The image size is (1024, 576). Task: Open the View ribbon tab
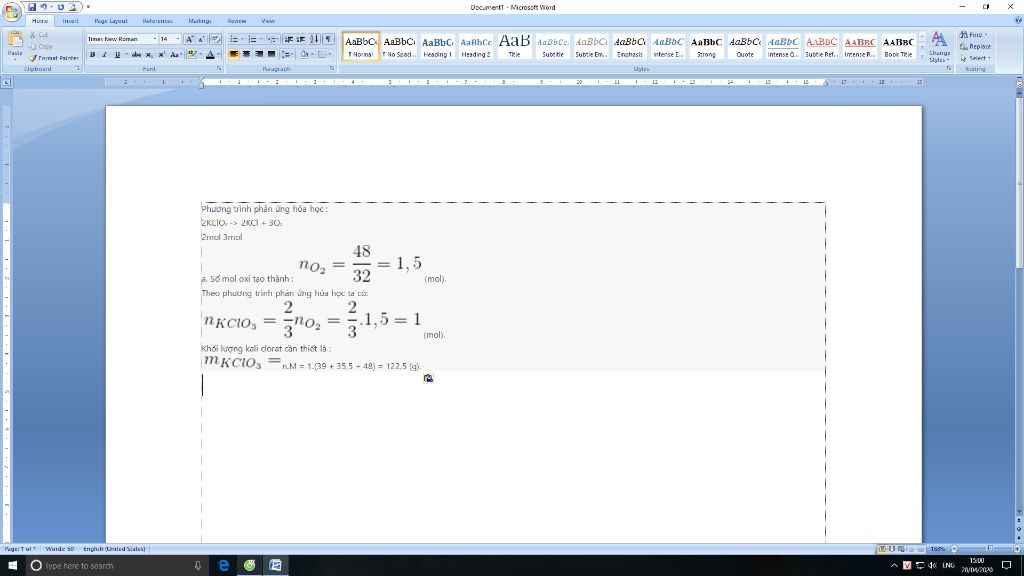pyautogui.click(x=268, y=21)
